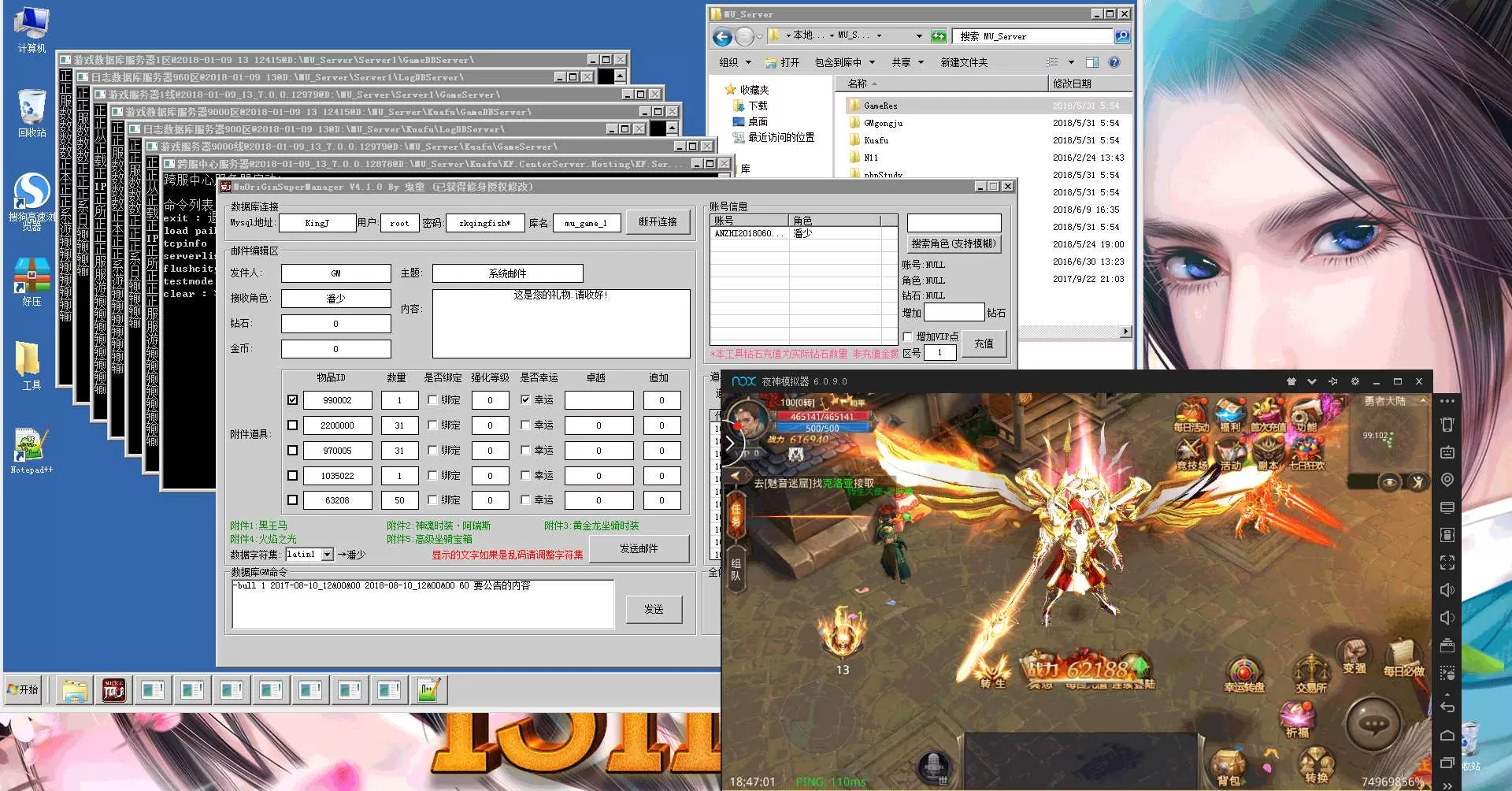This screenshot has width=1512, height=791.
Task: Open the 幸运转盘 lucky wheel icon
Action: (1244, 675)
